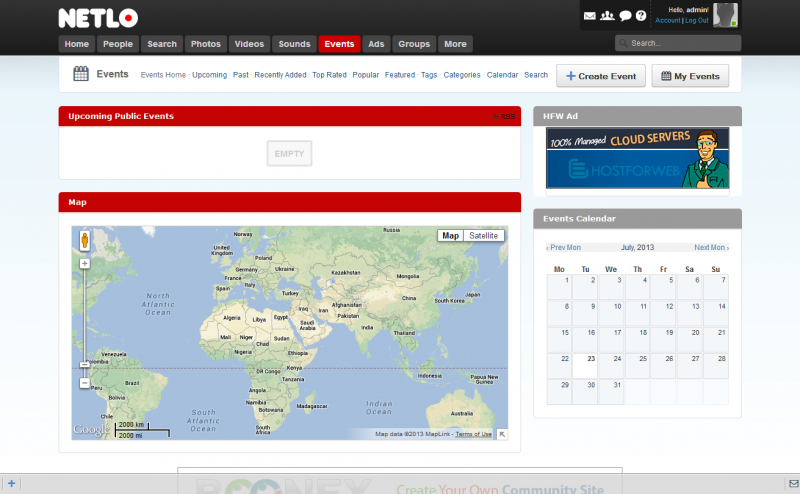The image size is (800, 494).
Task: Open the Upcoming events link
Action: (x=209, y=75)
